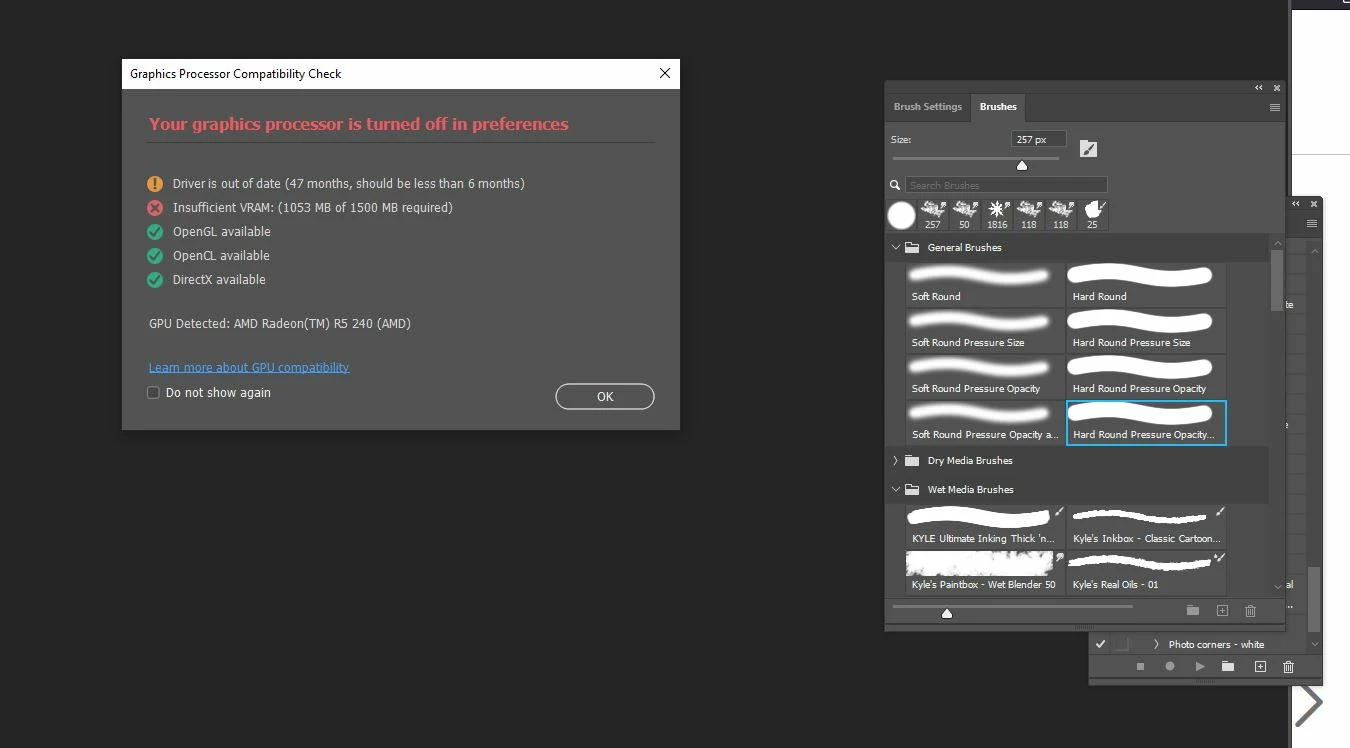The width and height of the screenshot is (1350, 748).
Task: Create a new brush group in Brushes panel
Action: (x=1193, y=610)
